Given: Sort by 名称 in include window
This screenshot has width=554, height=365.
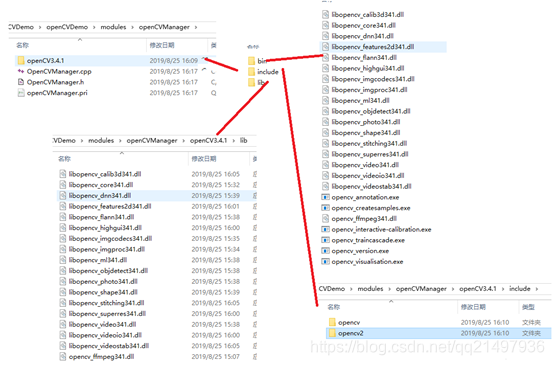Looking at the screenshot, I should [334, 307].
